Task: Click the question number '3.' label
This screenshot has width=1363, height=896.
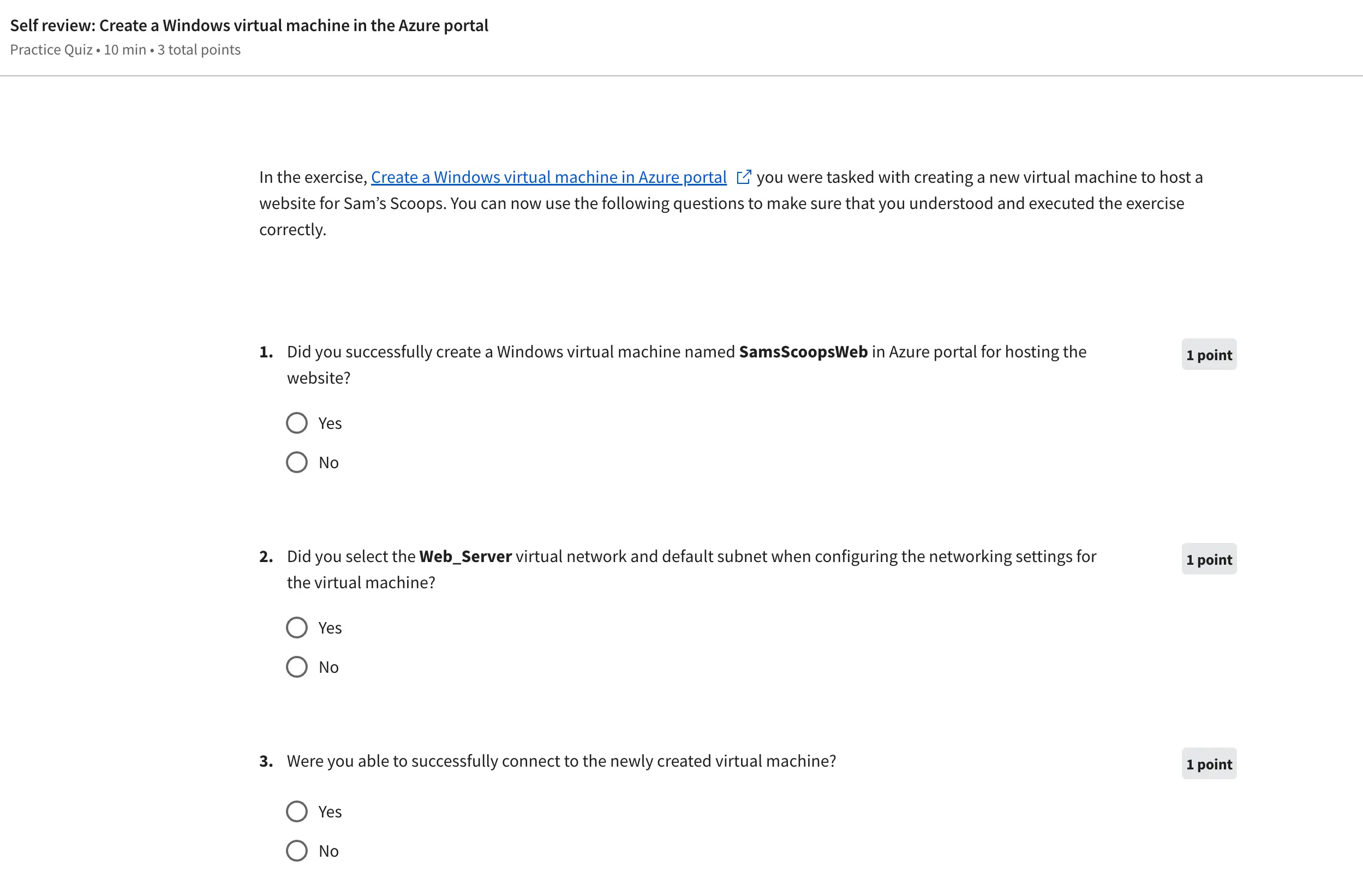Action: [x=266, y=761]
